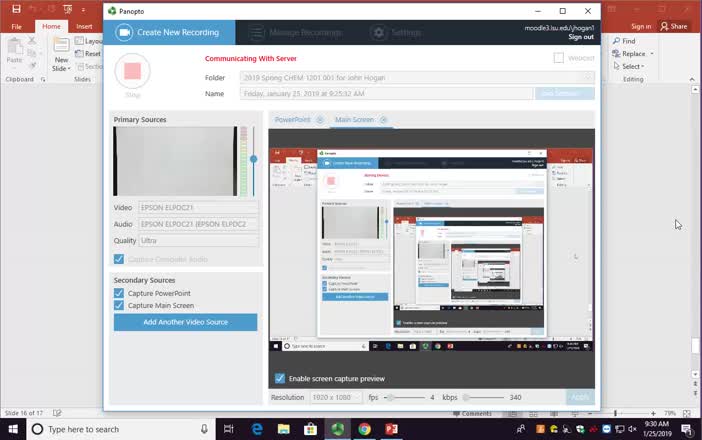Switch to Manage Recordings tab

[296, 32]
